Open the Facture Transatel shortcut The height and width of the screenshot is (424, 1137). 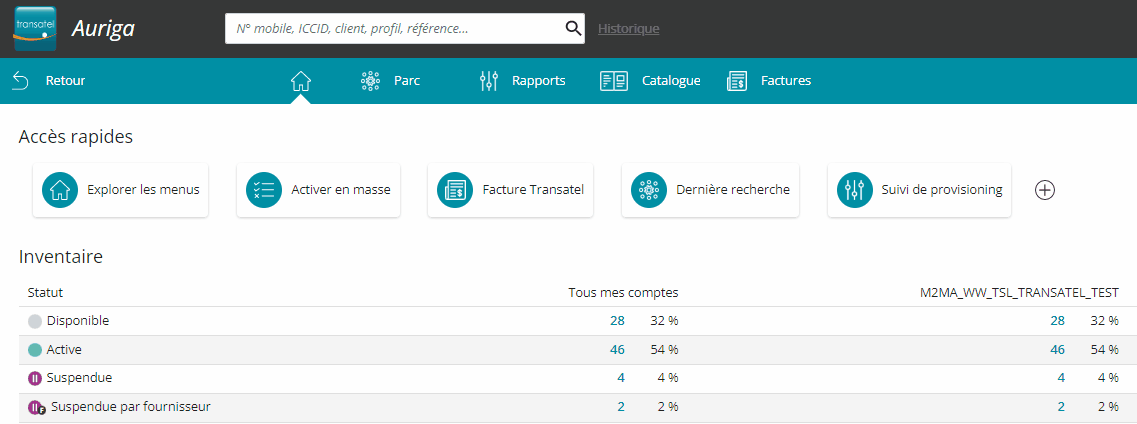click(510, 190)
